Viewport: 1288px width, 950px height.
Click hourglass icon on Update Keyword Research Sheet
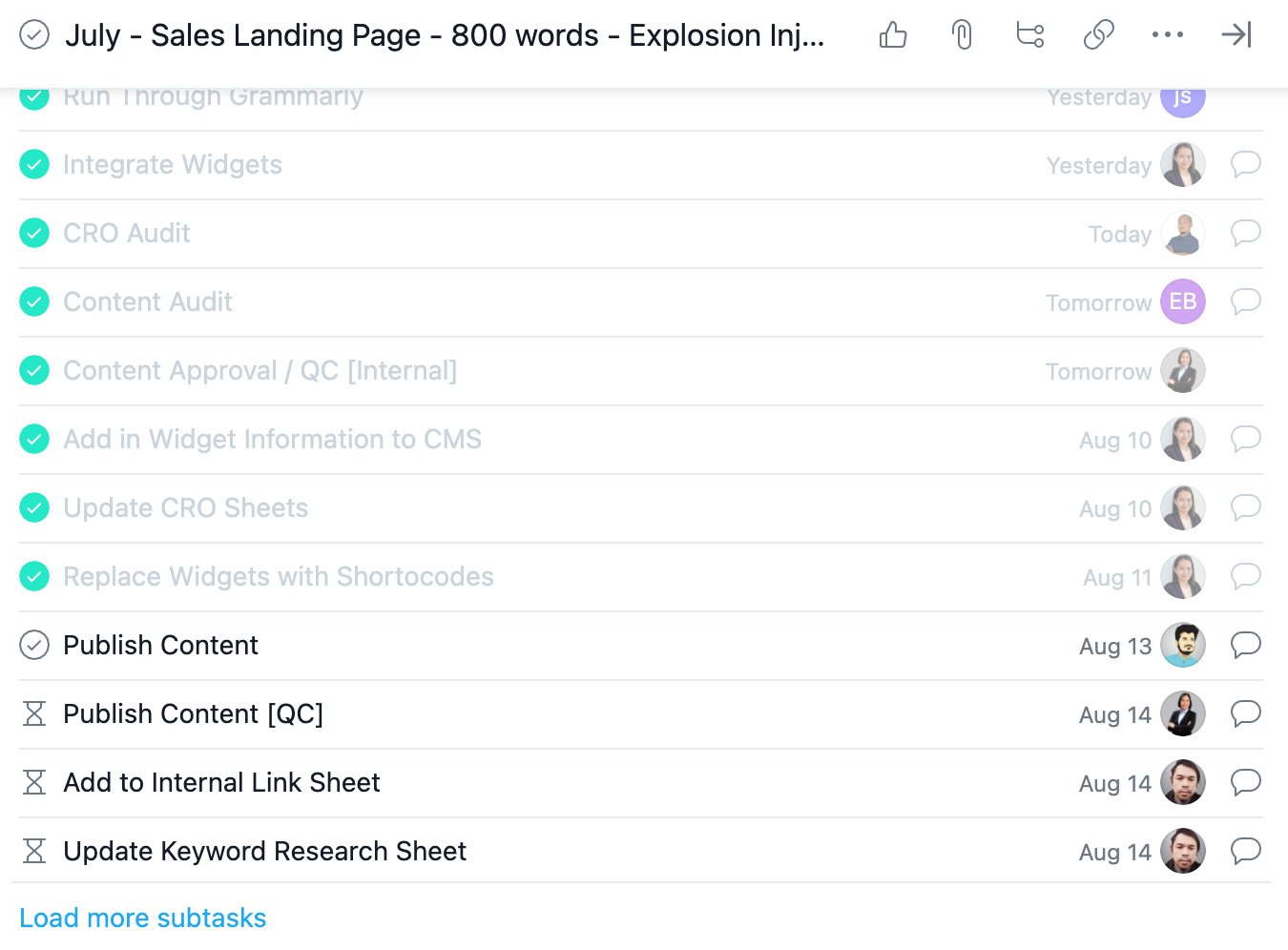tap(34, 852)
